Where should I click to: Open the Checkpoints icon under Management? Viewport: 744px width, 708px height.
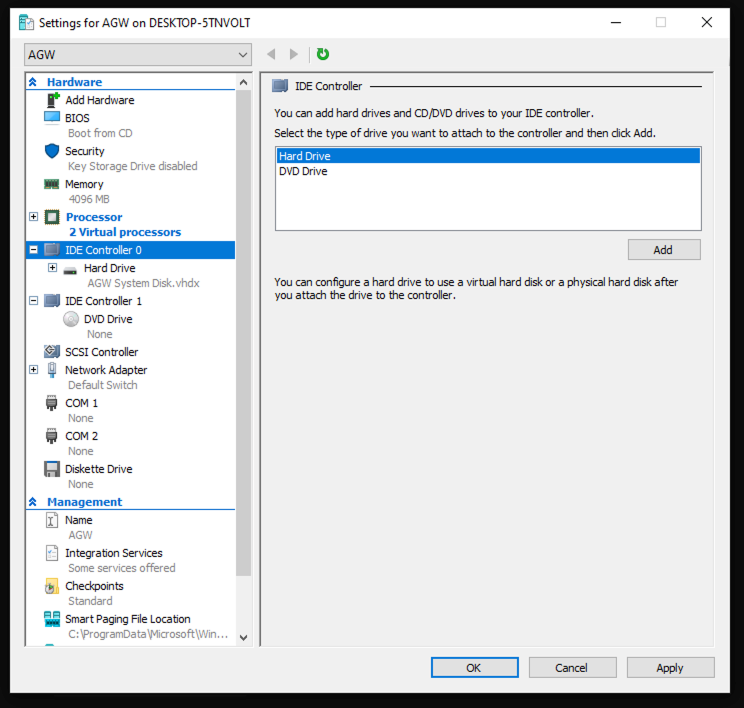pos(53,586)
